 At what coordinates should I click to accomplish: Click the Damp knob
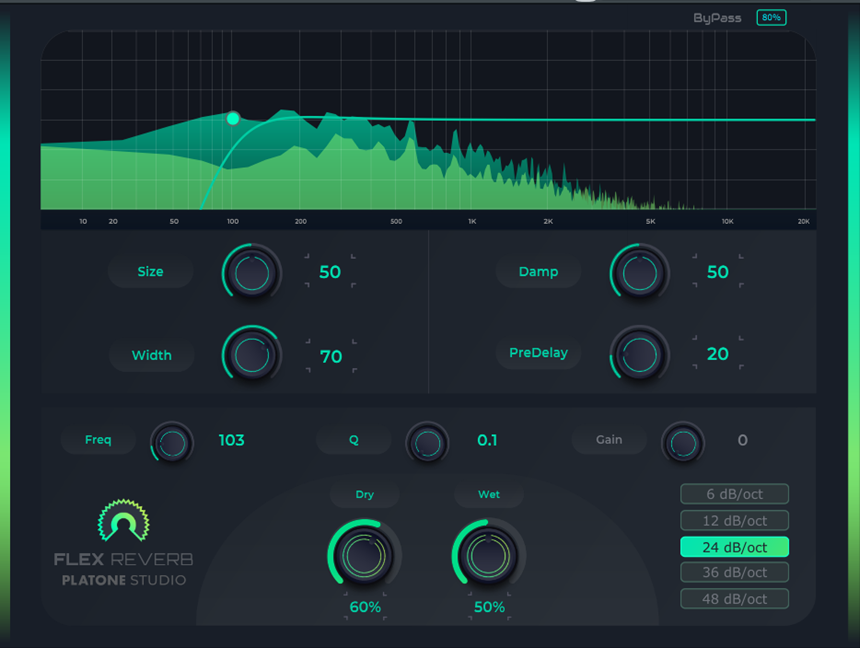[x=640, y=273]
